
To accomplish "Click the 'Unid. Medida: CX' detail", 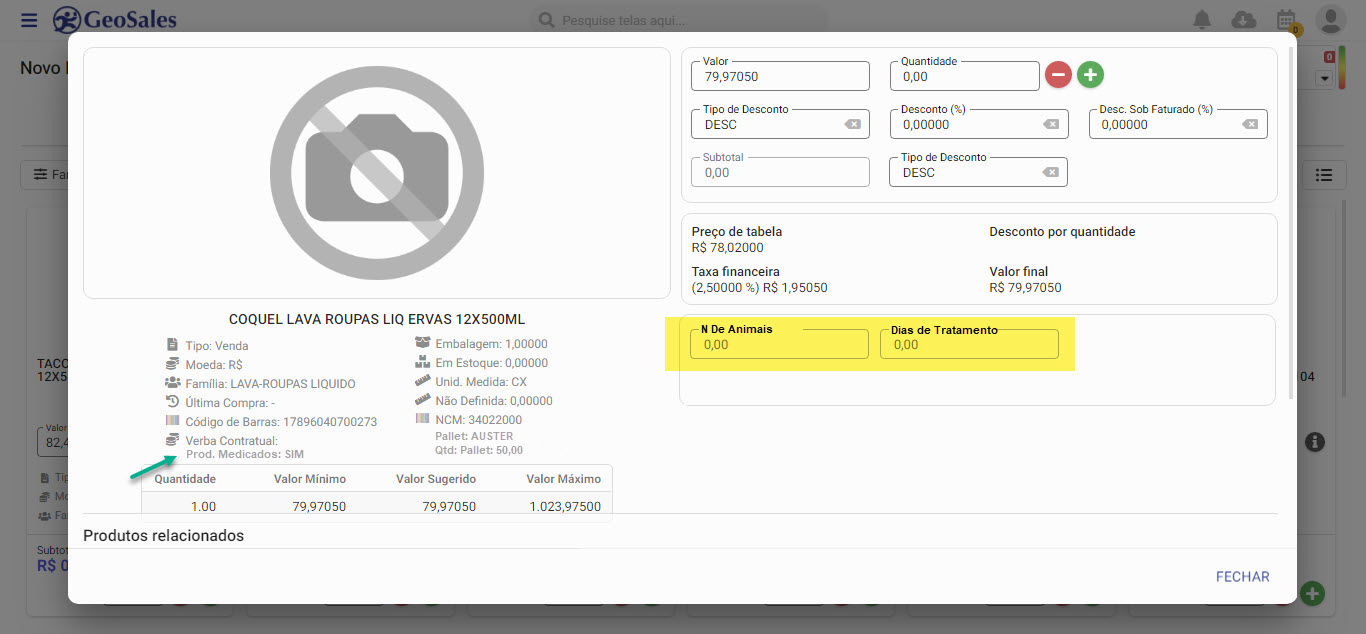I will tap(481, 382).
